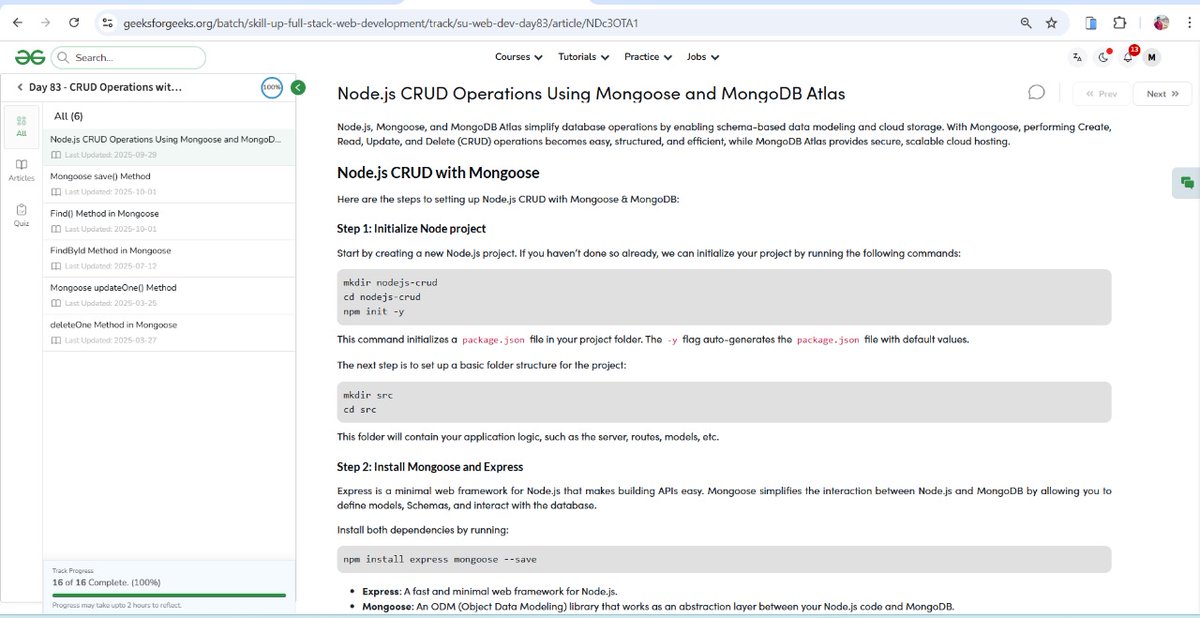Click the browser back arrow
1200x618 pixels.
[17, 22]
